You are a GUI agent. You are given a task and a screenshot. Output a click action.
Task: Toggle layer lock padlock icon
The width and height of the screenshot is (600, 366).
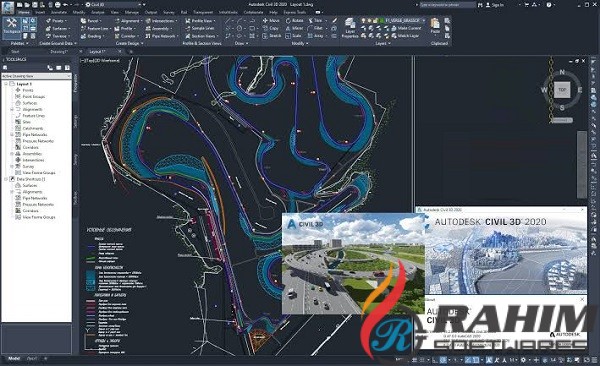(x=375, y=20)
